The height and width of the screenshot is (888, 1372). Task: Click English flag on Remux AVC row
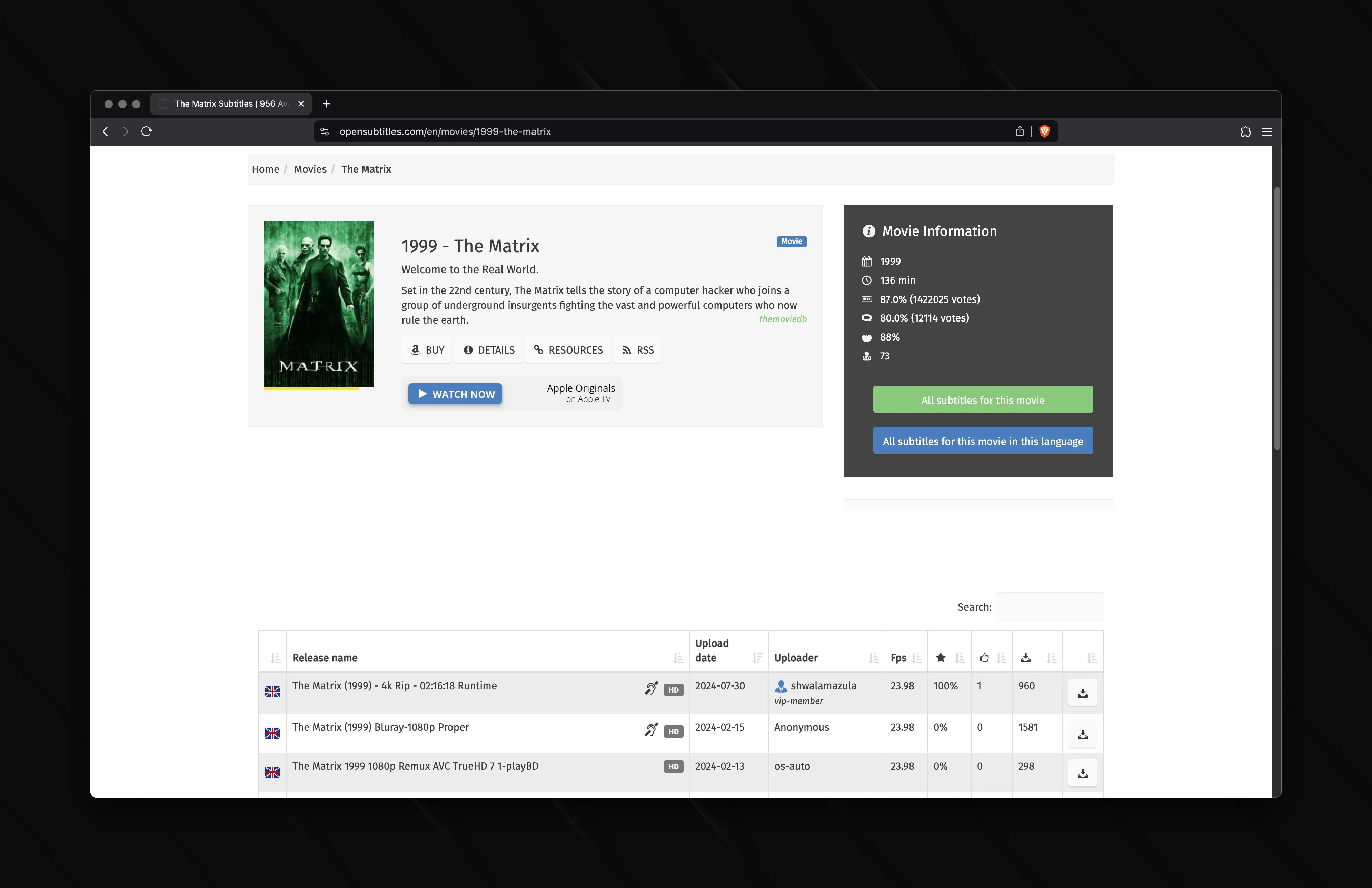click(x=272, y=772)
